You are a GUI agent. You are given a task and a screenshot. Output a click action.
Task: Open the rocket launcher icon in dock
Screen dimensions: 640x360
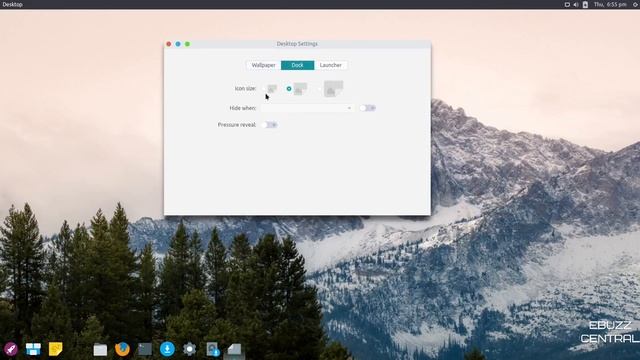11,349
